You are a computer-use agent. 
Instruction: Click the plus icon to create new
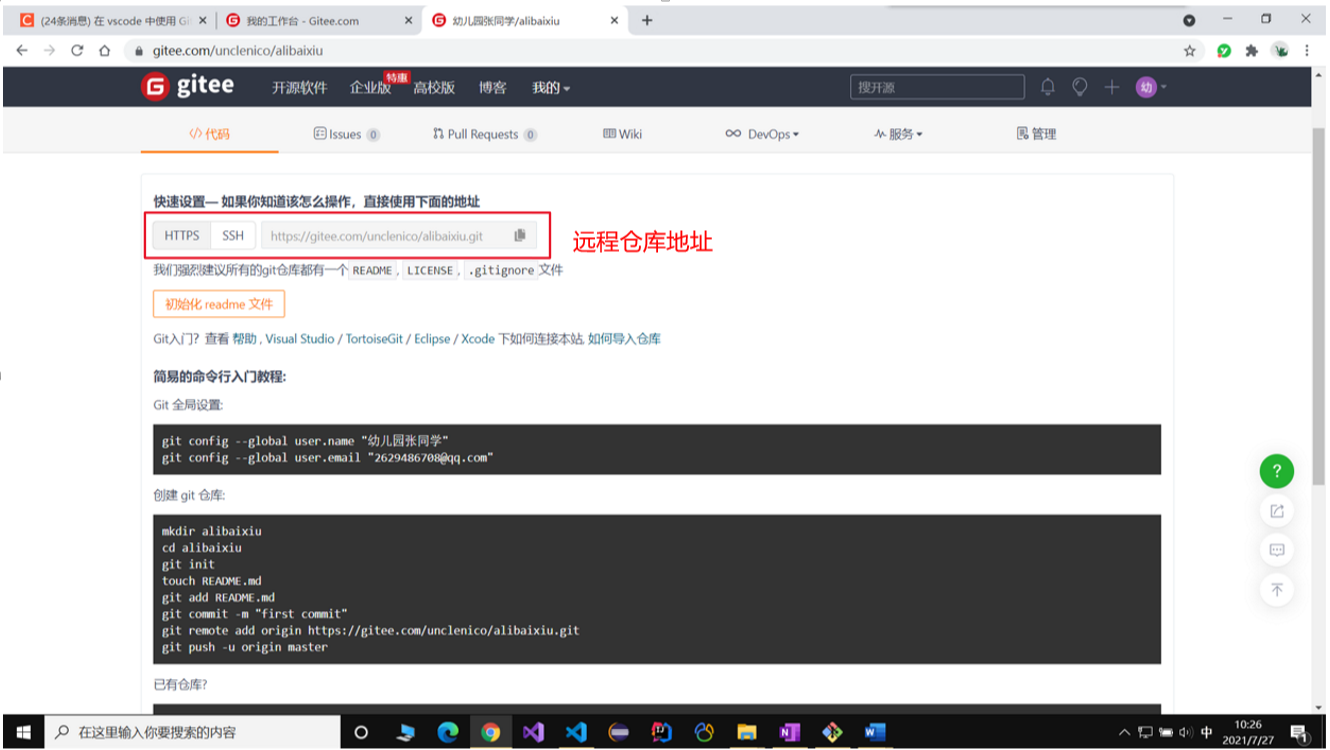click(x=1112, y=87)
